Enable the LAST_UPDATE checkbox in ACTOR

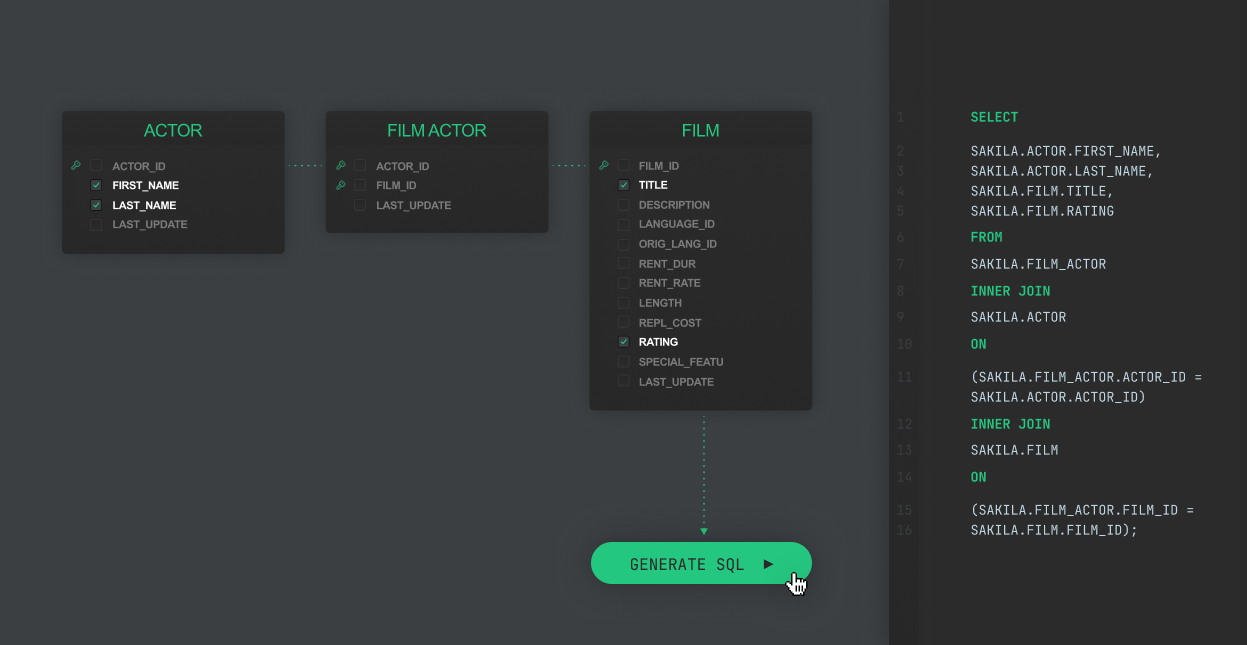[x=96, y=224]
